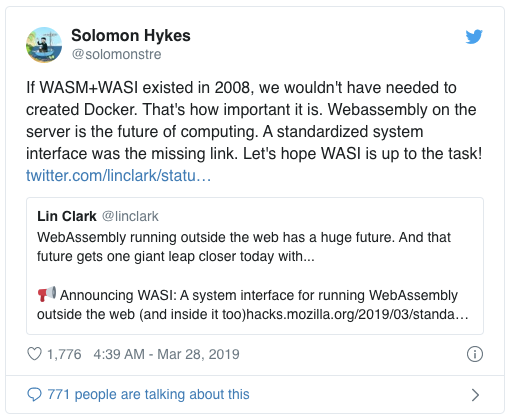Viewport: 511px width, 420px height.
Task: Open the twitter.com/linclark/statu… link
Action: pyautogui.click(x=118, y=175)
